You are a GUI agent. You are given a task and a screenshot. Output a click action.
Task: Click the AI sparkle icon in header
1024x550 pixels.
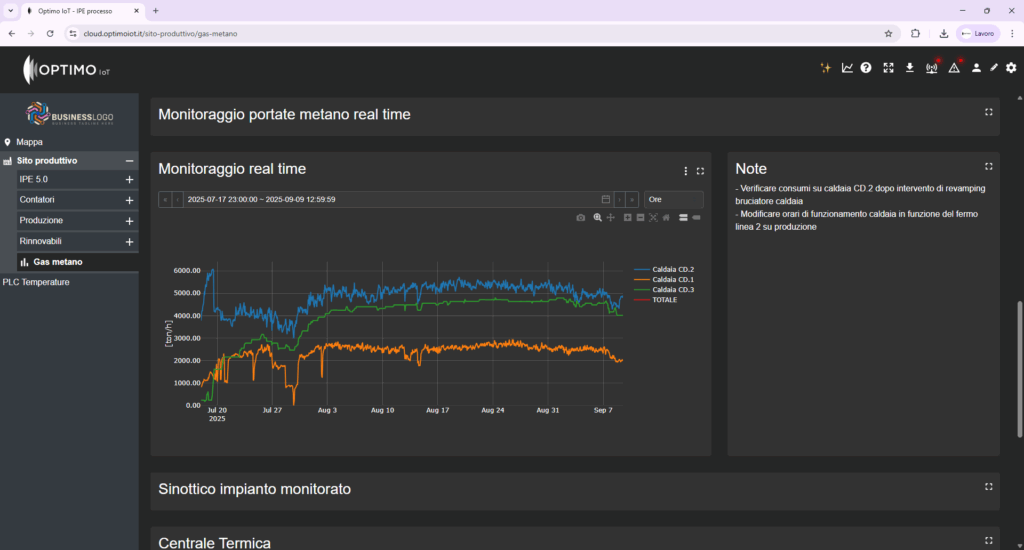click(825, 68)
